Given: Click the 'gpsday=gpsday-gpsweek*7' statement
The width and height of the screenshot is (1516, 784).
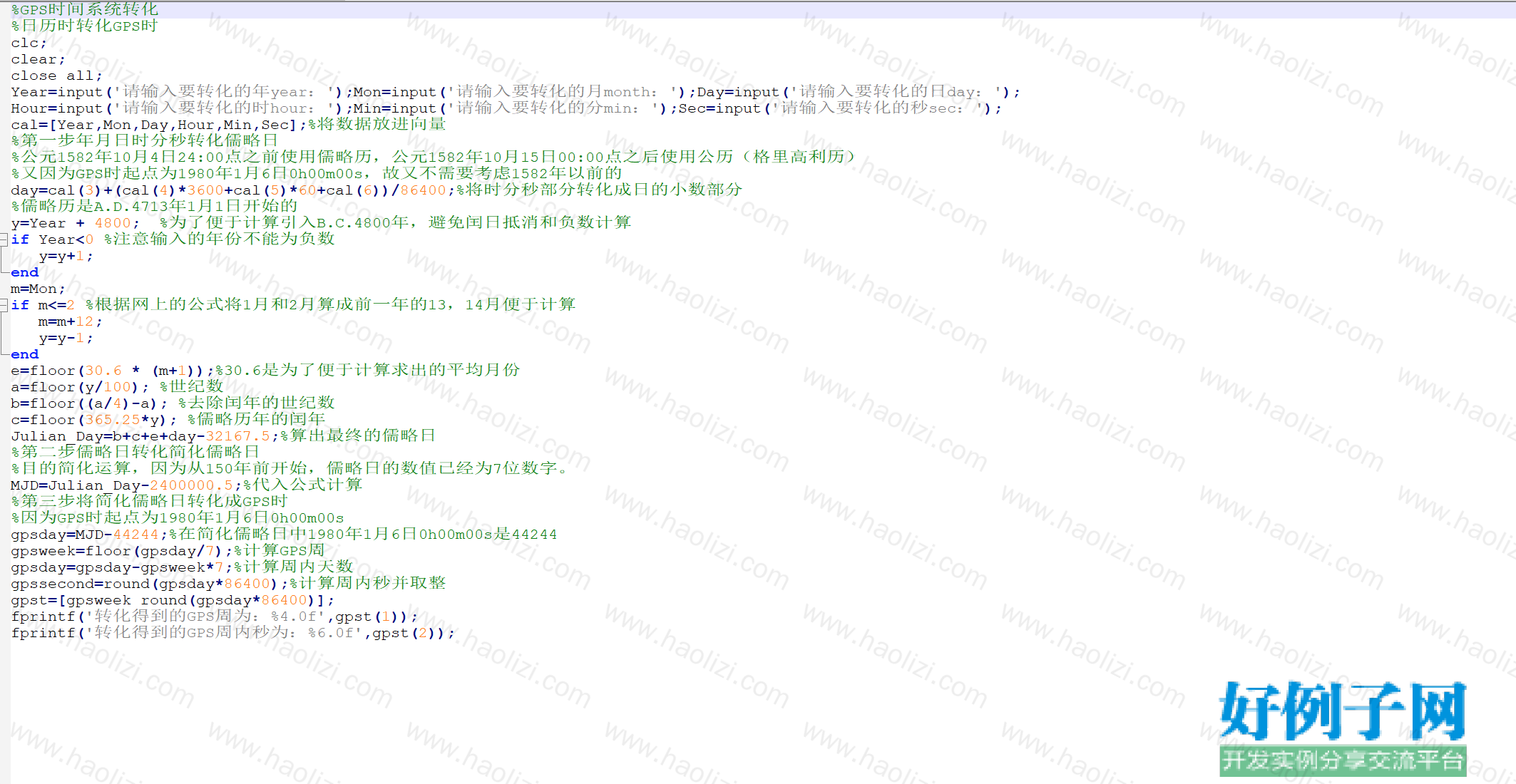Looking at the screenshot, I should 122,567.
